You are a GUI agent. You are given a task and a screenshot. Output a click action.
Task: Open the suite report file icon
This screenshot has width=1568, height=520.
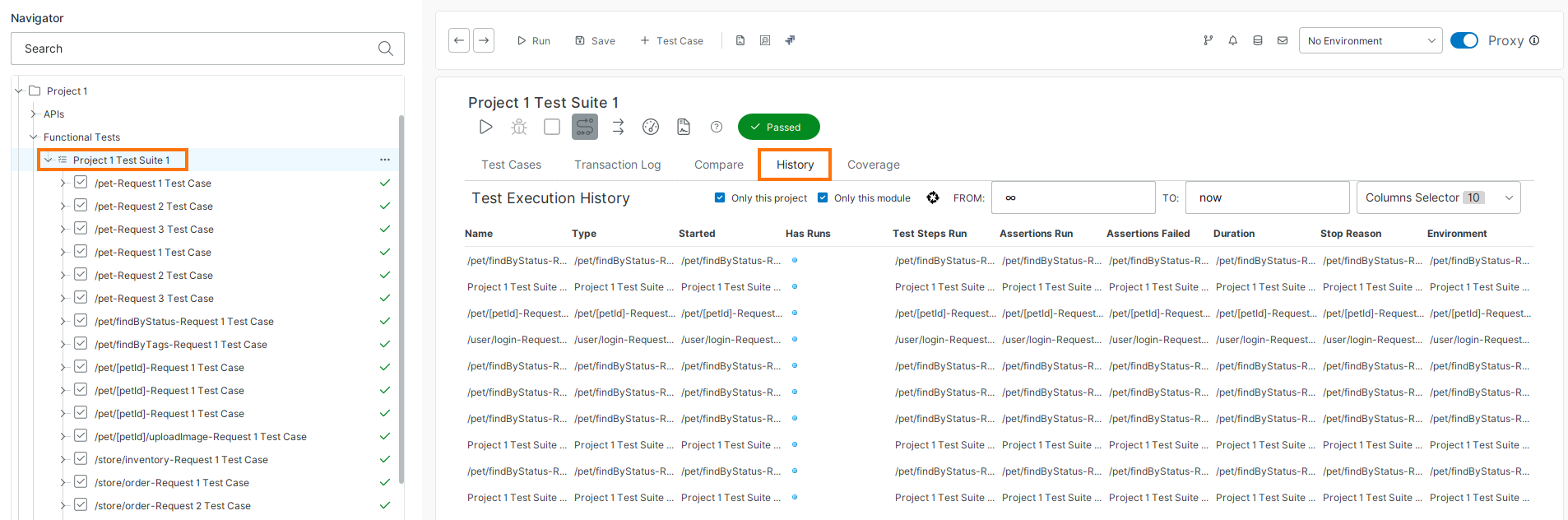click(x=684, y=127)
